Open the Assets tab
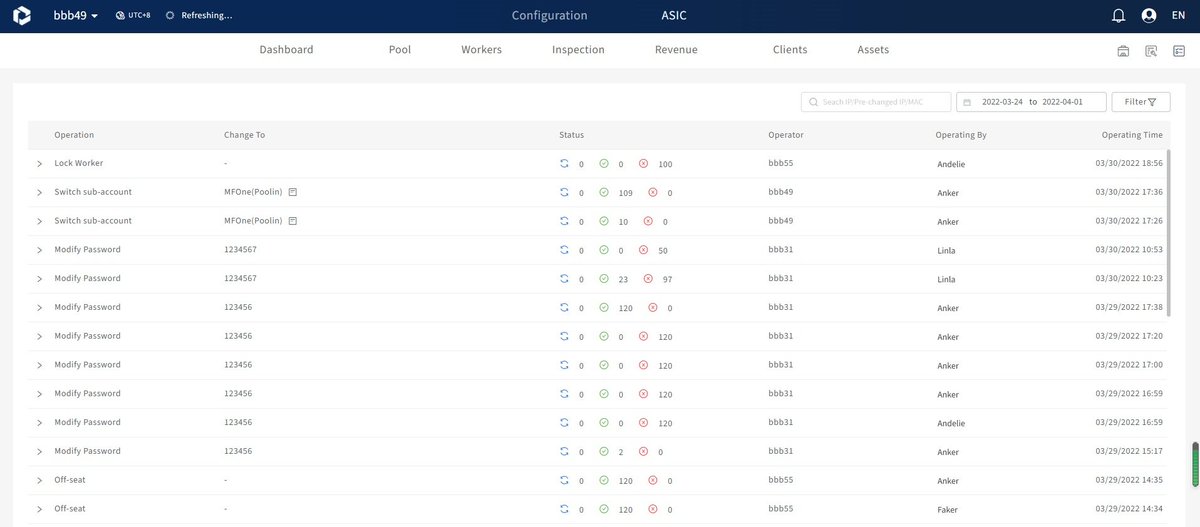This screenshot has width=1200, height=527. coord(873,49)
